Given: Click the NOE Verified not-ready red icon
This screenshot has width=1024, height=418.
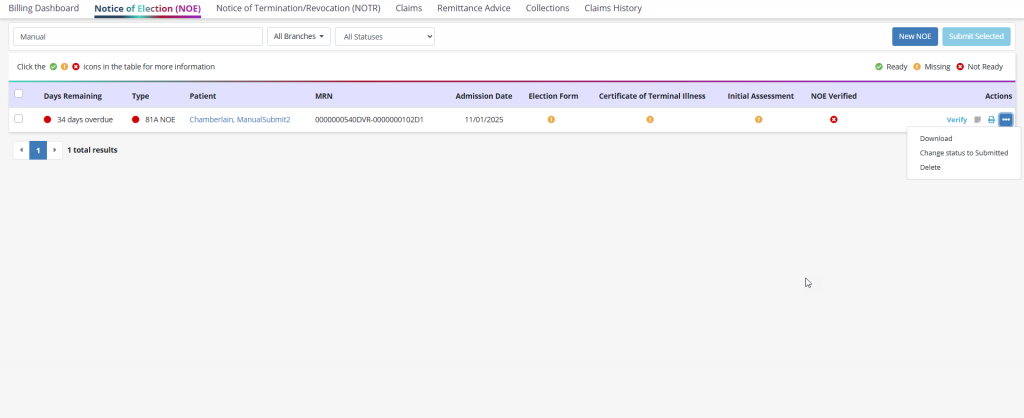Looking at the screenshot, I should [833, 119].
